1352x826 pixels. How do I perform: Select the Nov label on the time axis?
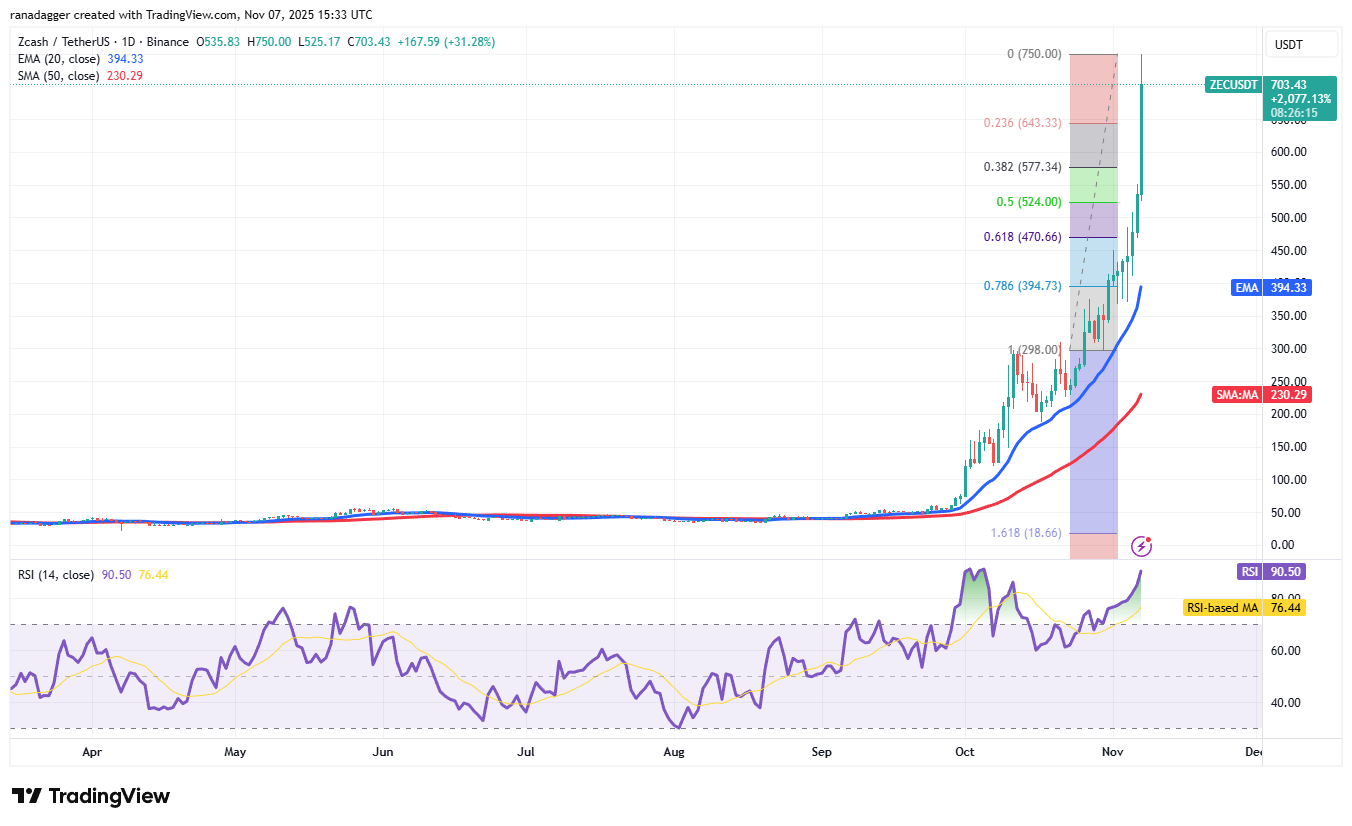coord(1112,751)
